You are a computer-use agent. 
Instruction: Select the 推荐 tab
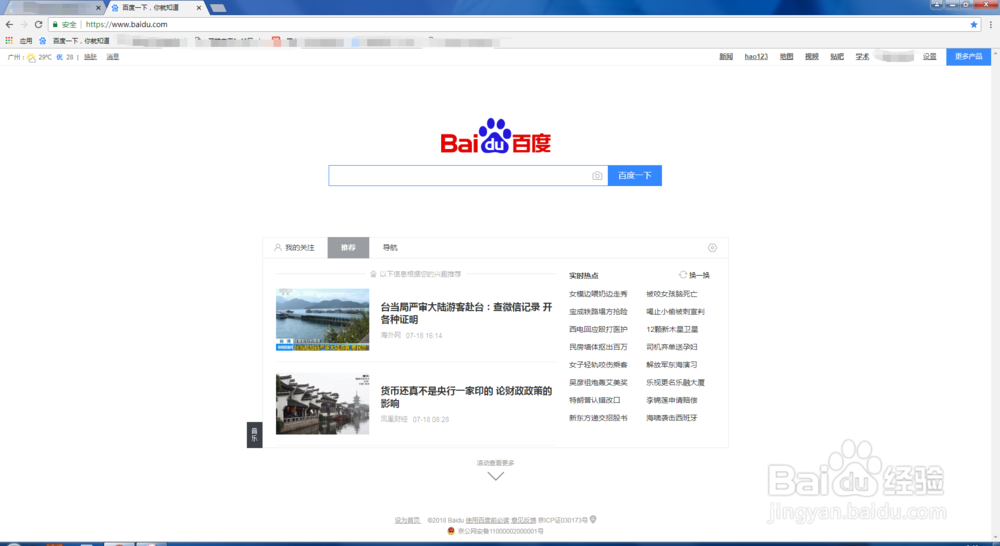tap(348, 247)
